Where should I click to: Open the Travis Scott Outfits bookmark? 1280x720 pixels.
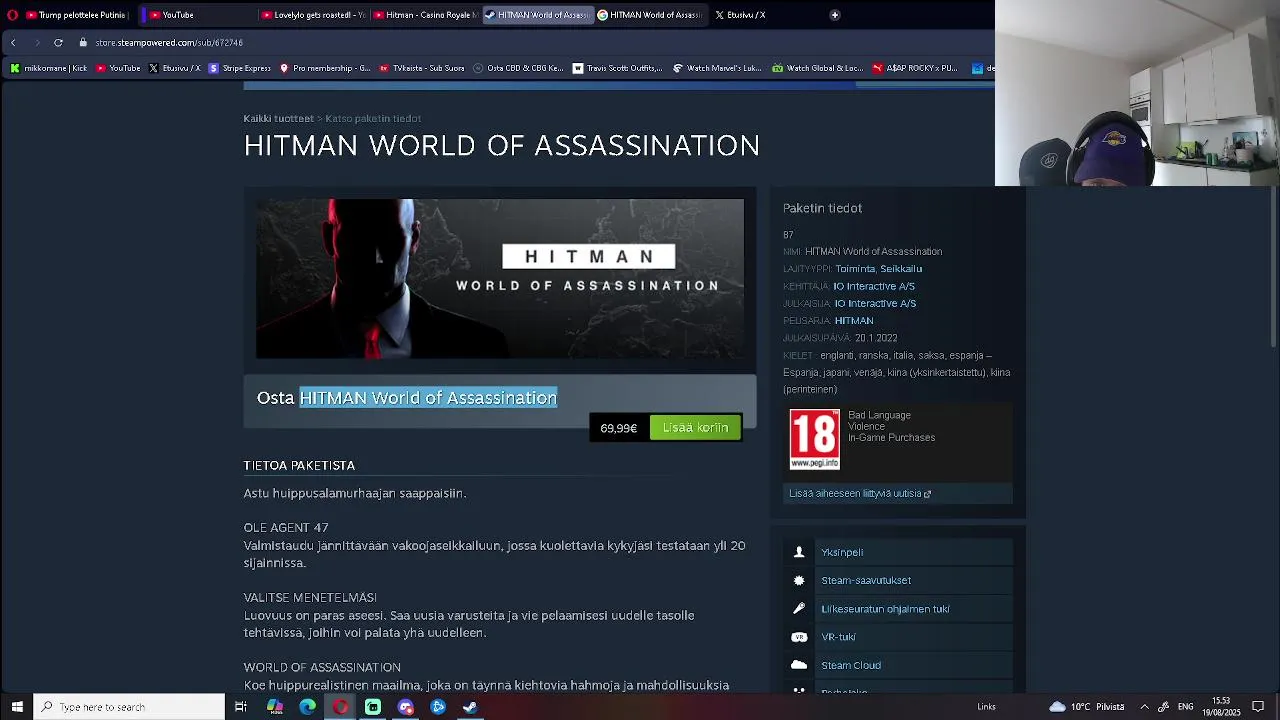coord(617,68)
